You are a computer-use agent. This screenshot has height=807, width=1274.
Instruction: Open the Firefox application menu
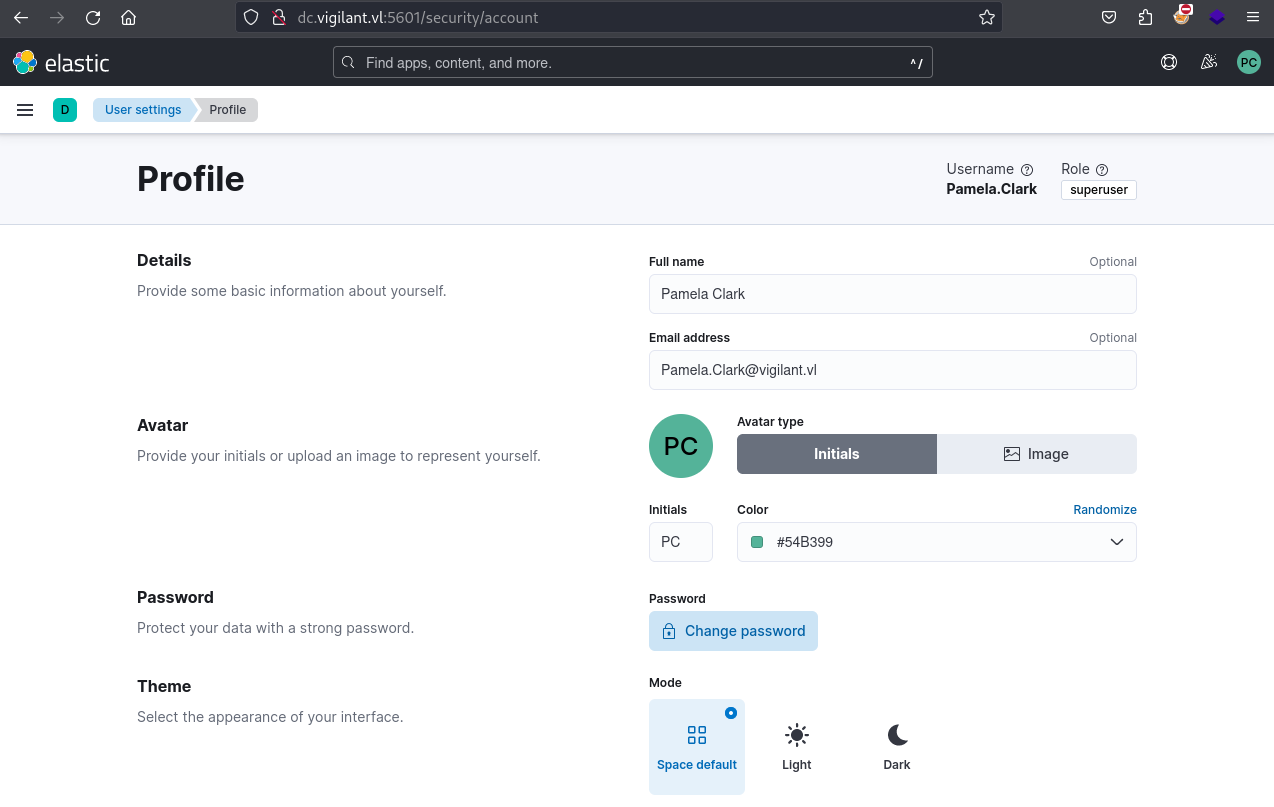tap(1253, 17)
